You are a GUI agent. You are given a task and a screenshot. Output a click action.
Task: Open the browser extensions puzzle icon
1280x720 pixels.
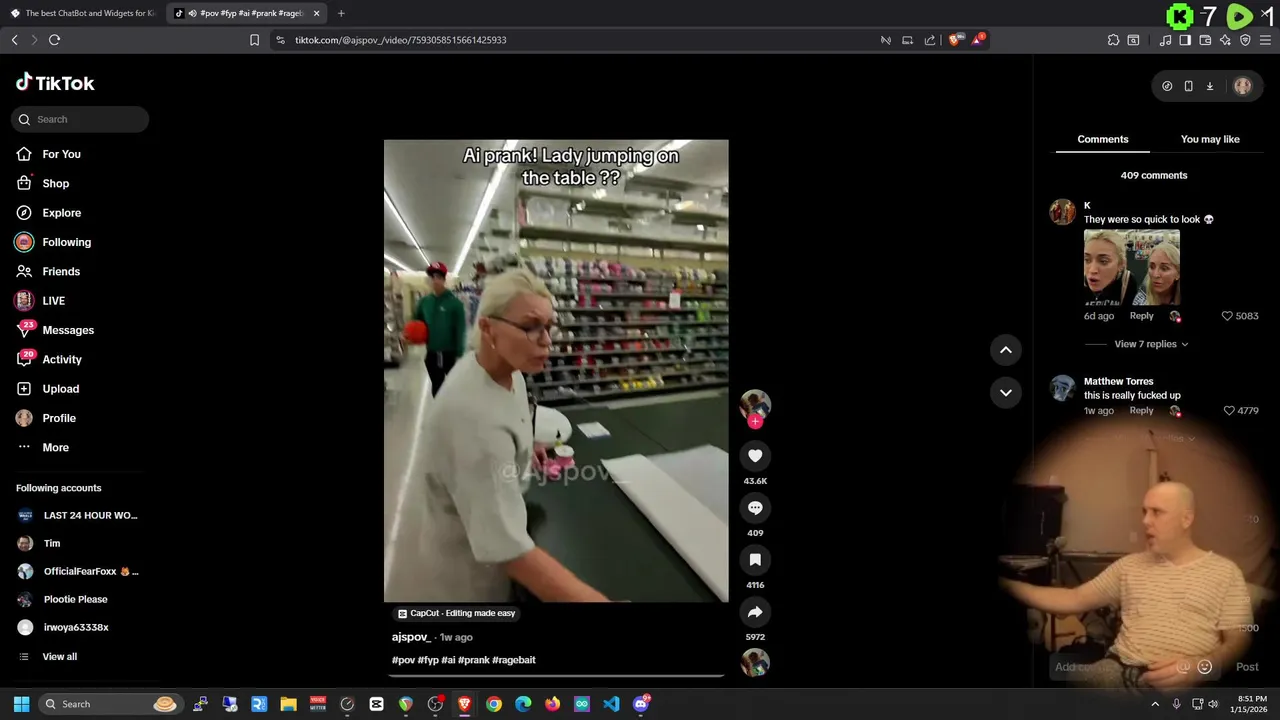tap(1113, 40)
